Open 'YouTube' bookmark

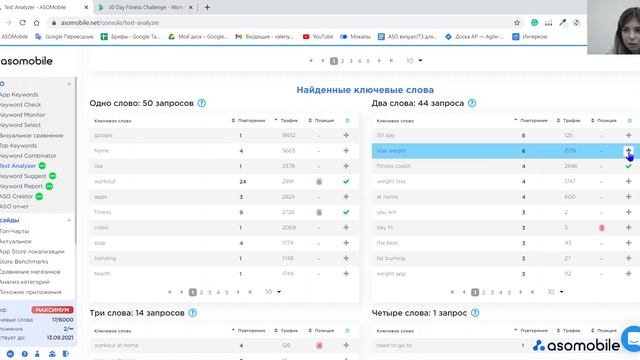(x=318, y=37)
